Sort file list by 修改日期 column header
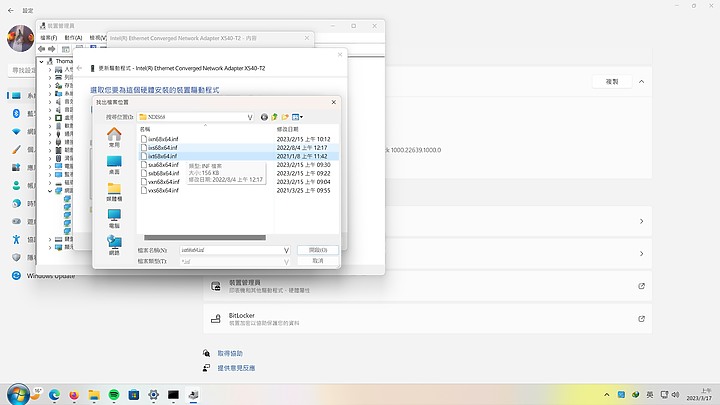720x405 pixels. [x=287, y=129]
